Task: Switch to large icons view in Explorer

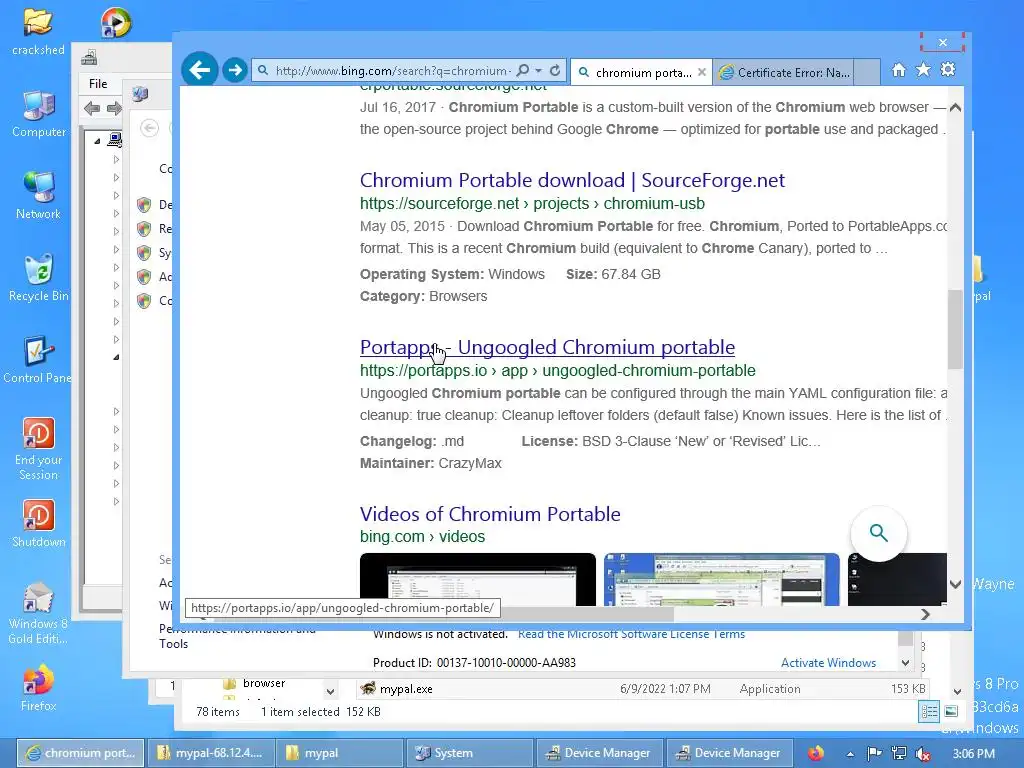Action: (952, 712)
